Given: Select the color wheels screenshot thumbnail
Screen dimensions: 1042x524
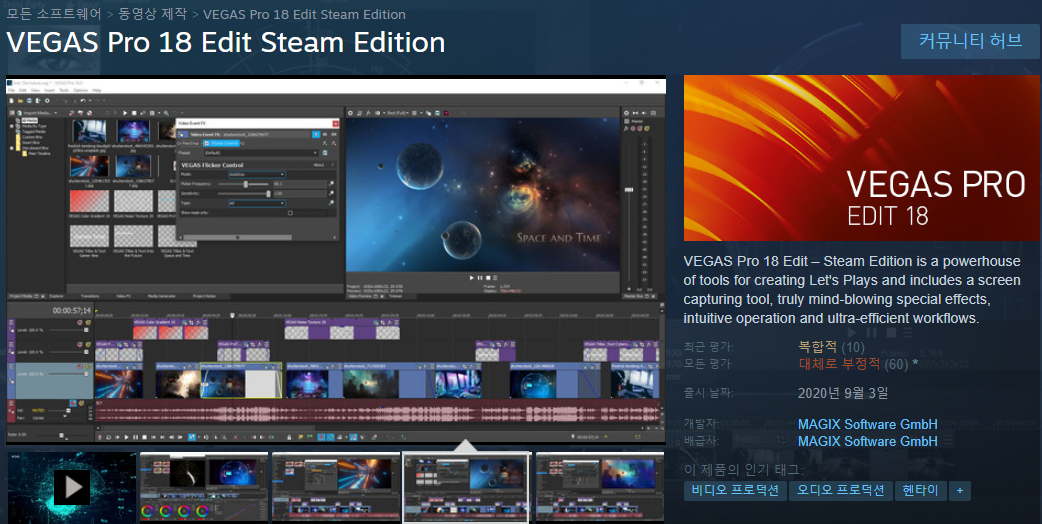Looking at the screenshot, I should pyautogui.click(x=204, y=488).
